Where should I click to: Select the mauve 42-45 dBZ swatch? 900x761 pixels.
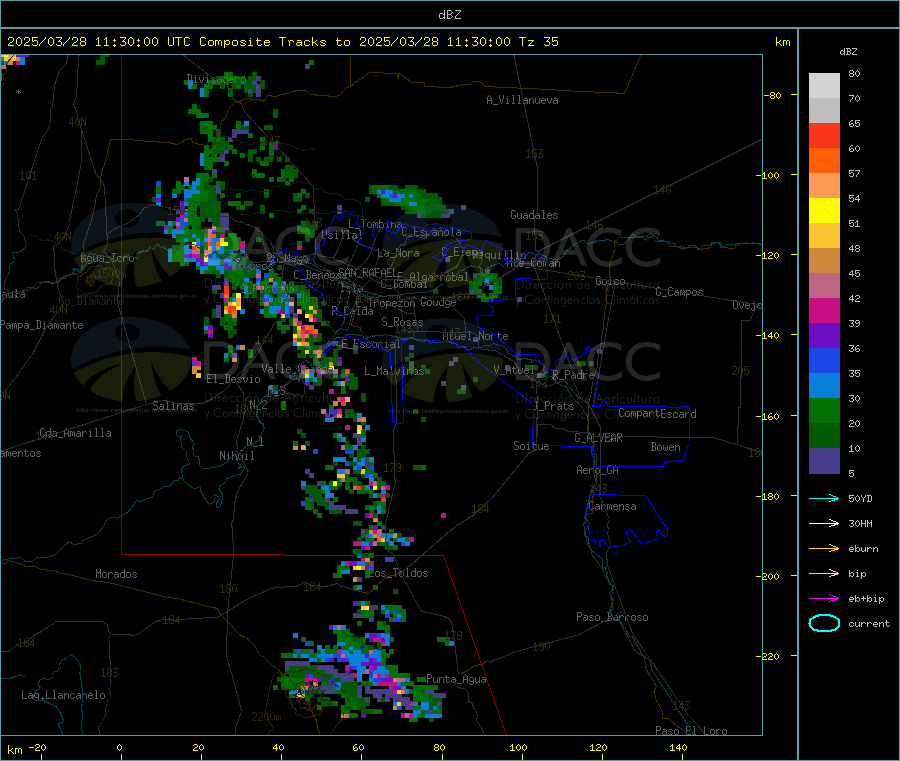[x=824, y=286]
